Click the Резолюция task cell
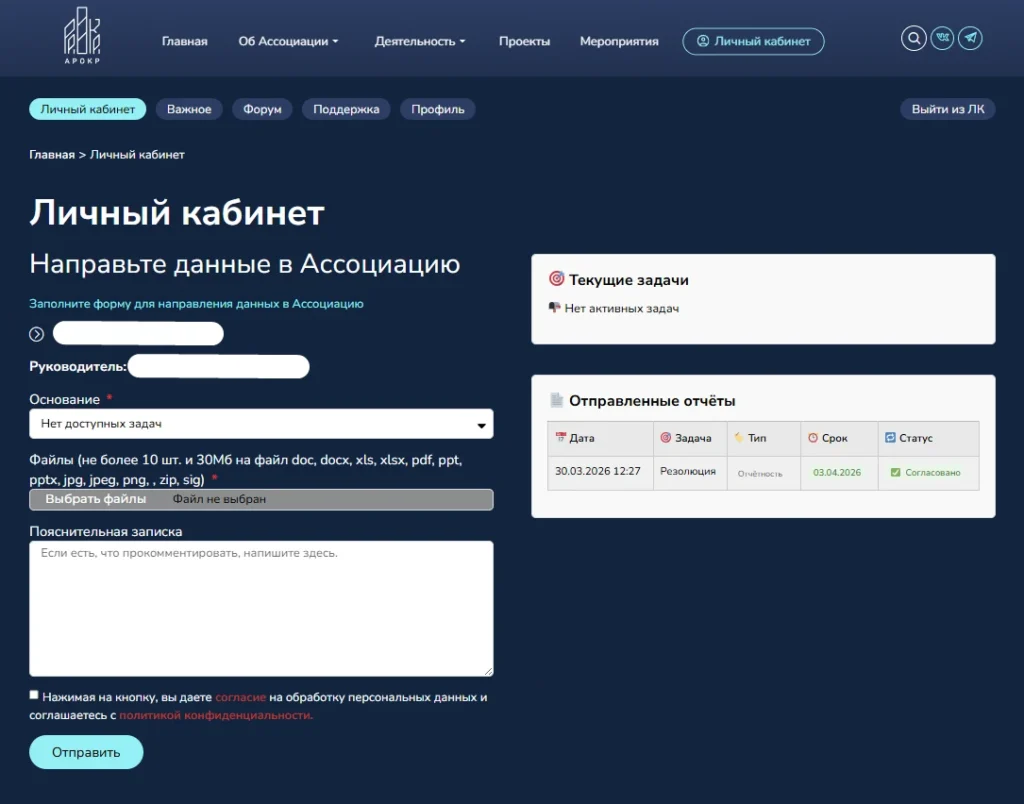 pos(688,471)
